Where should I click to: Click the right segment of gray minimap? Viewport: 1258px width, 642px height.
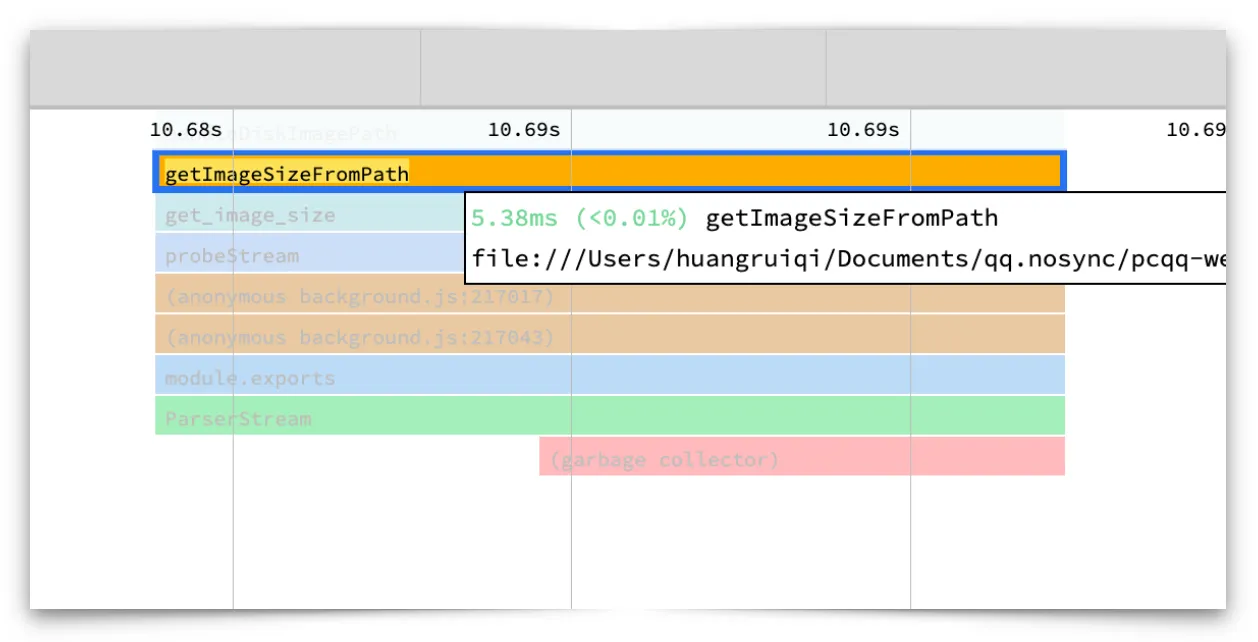1025,67
